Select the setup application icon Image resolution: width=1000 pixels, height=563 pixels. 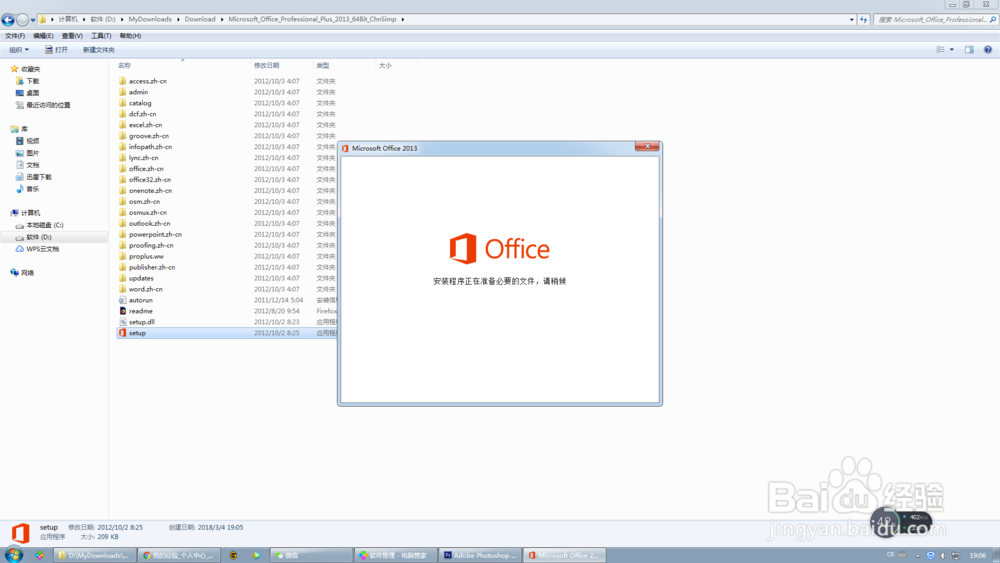[x=122, y=333]
